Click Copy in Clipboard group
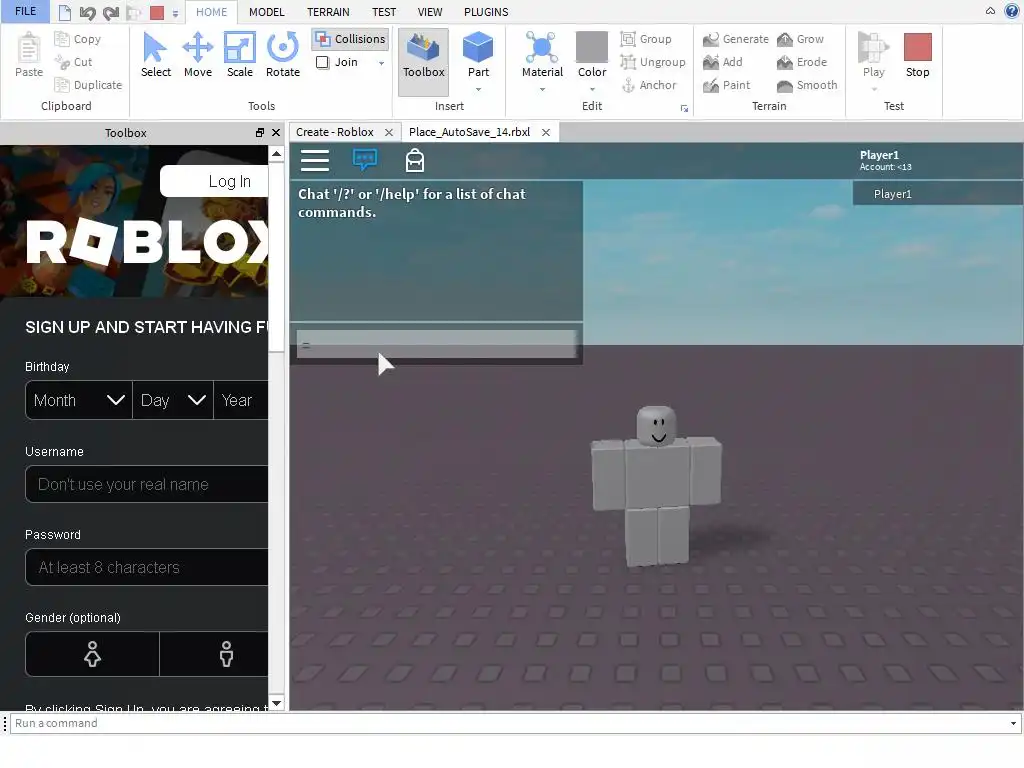The width and height of the screenshot is (1024, 768). pos(78,39)
